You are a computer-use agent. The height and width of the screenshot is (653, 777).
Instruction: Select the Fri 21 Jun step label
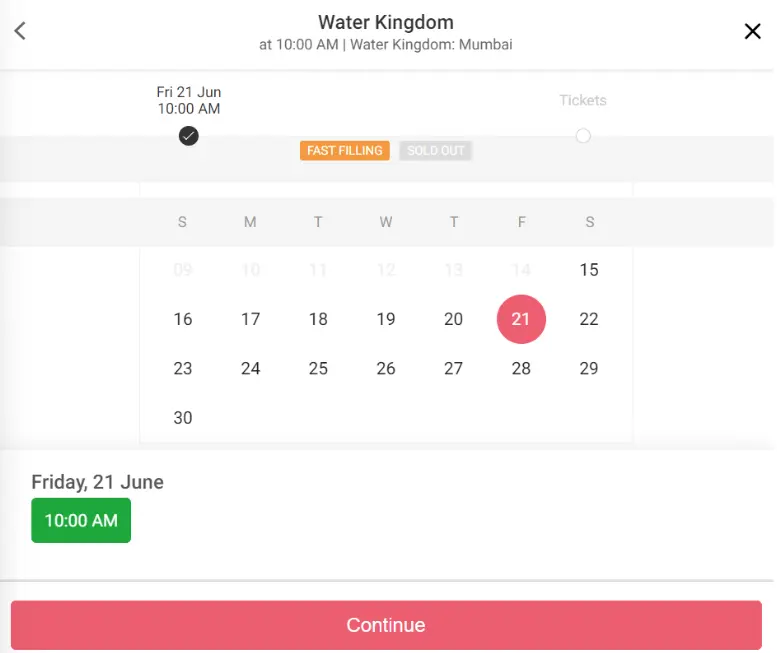[188, 100]
